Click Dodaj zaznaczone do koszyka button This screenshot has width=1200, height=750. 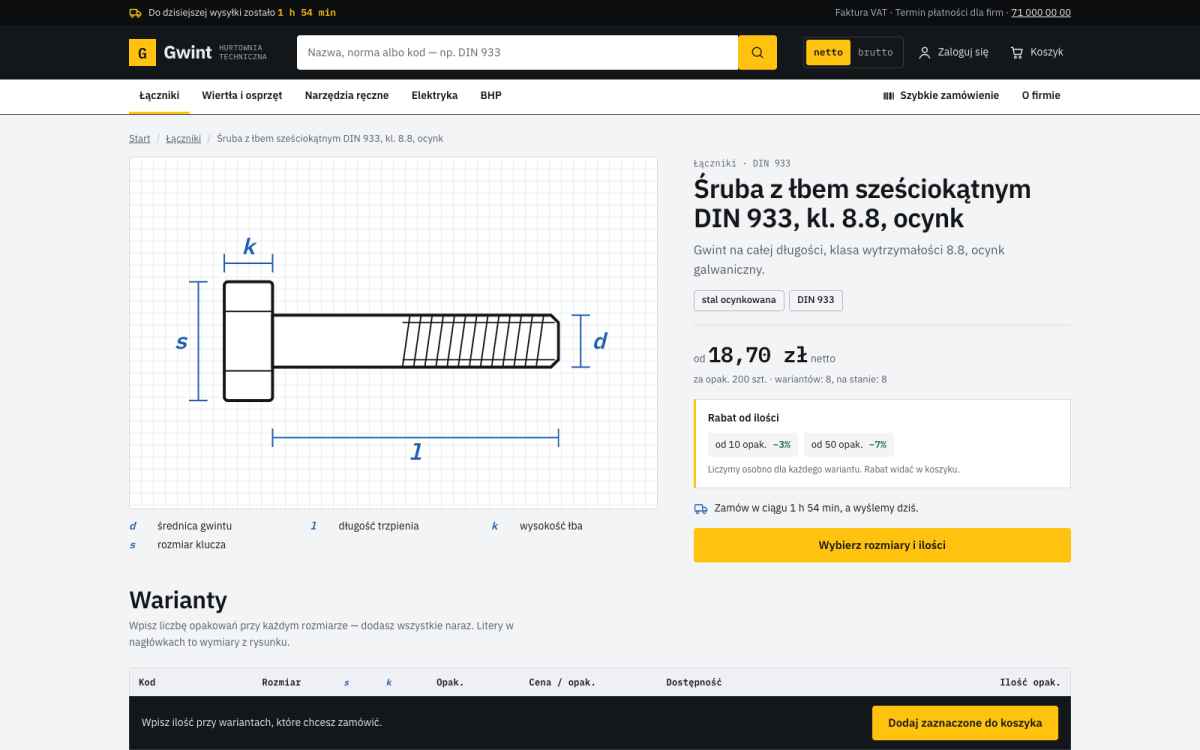(x=965, y=722)
